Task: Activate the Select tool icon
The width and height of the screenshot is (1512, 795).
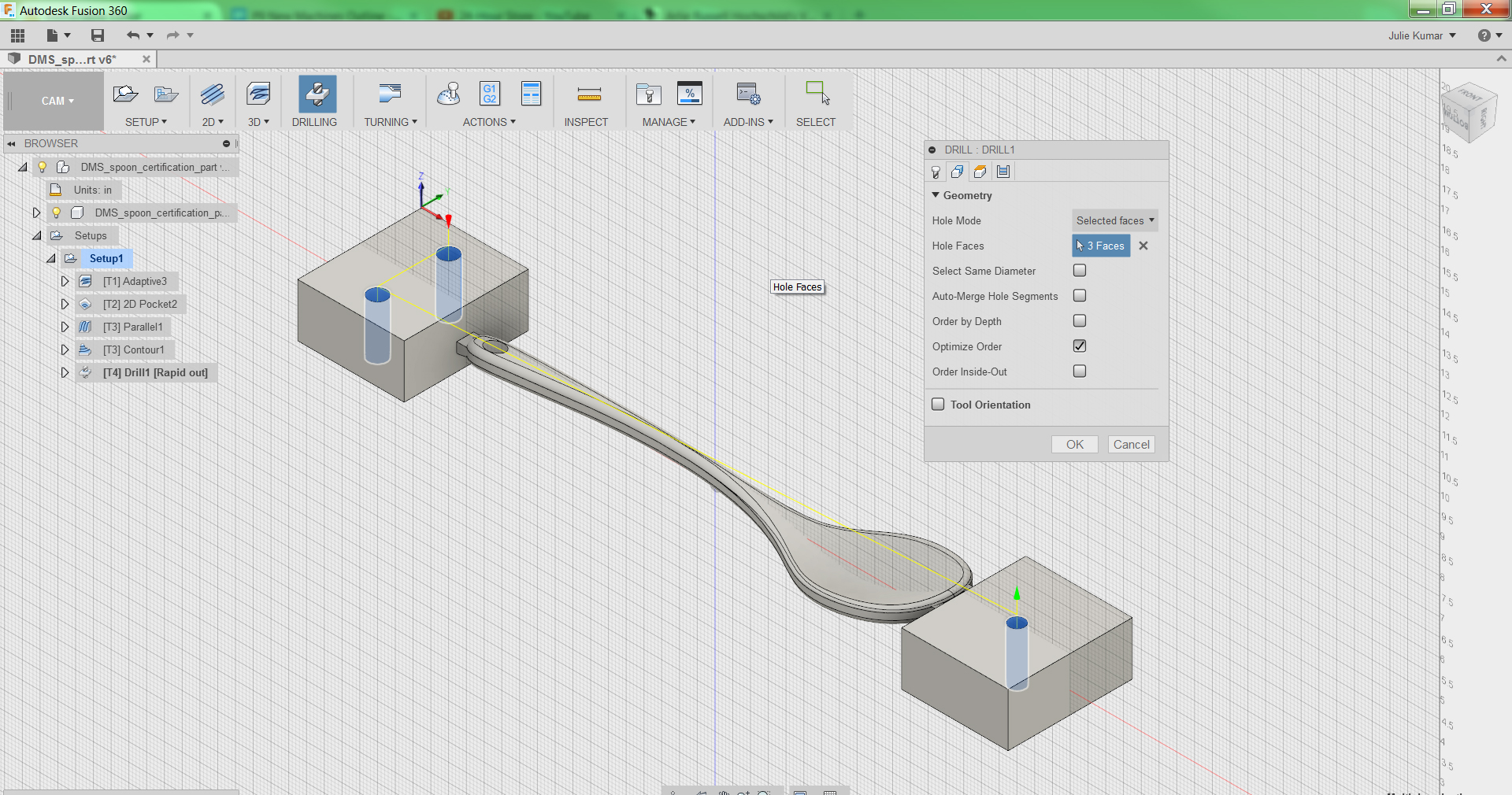Action: pyautogui.click(x=817, y=93)
